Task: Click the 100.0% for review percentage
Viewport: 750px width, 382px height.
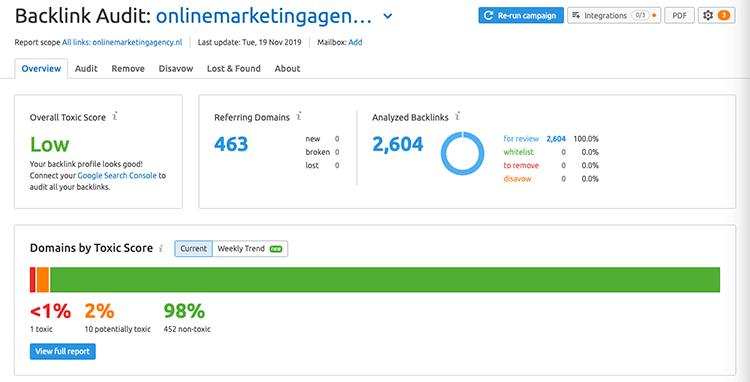Action: 586,139
